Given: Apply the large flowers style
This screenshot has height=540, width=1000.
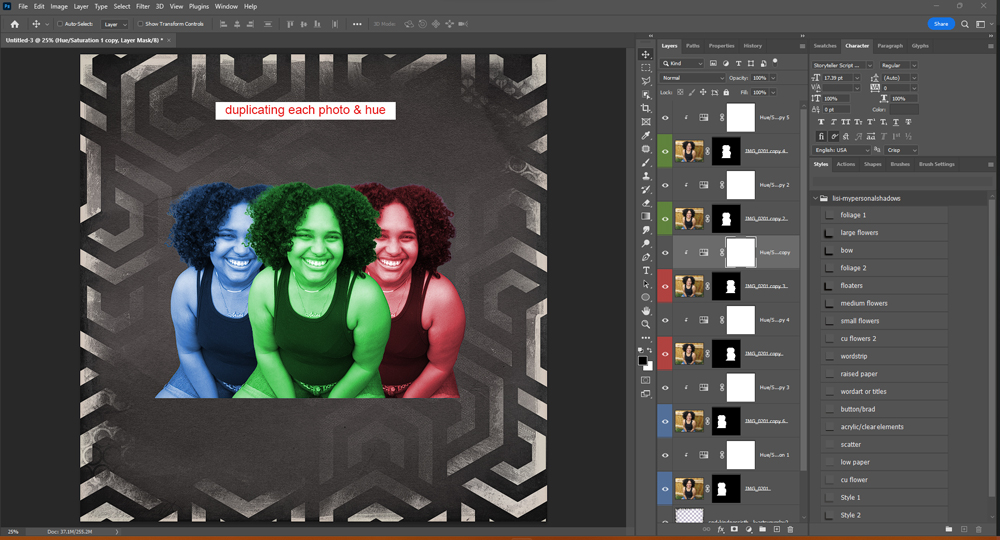Looking at the screenshot, I should pyautogui.click(x=883, y=233).
